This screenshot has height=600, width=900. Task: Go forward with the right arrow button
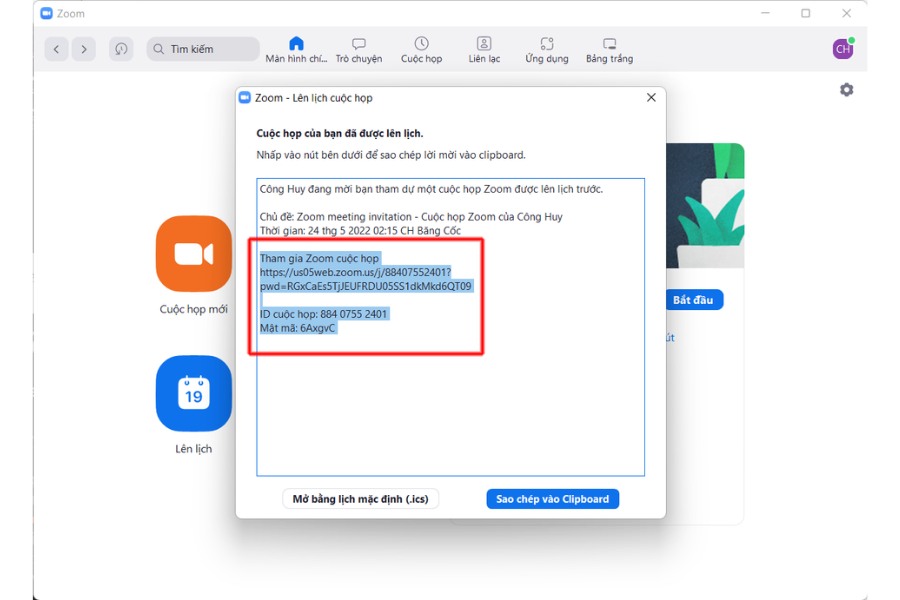coord(84,49)
